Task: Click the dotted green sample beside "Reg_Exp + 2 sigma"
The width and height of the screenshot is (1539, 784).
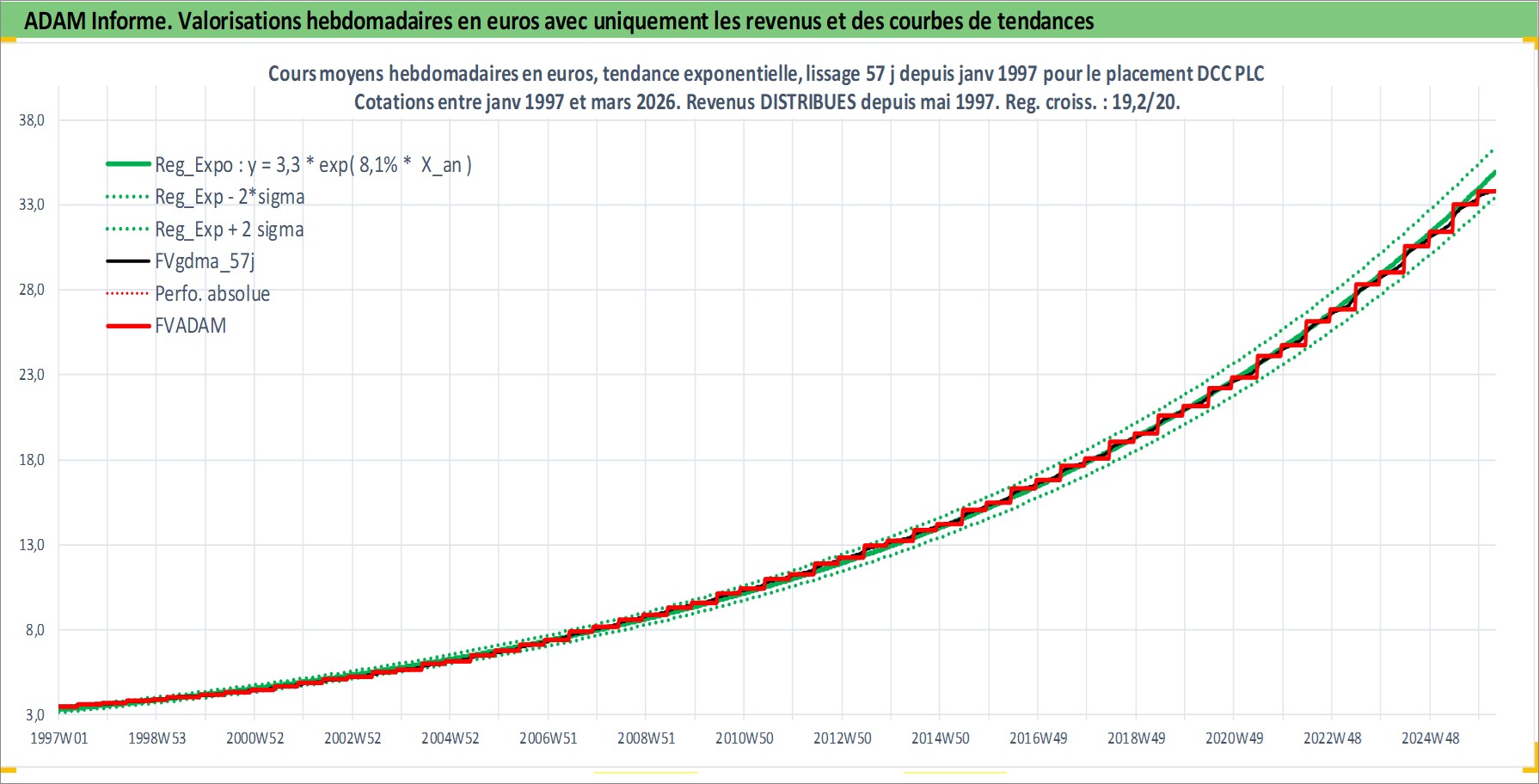Action: point(128,230)
